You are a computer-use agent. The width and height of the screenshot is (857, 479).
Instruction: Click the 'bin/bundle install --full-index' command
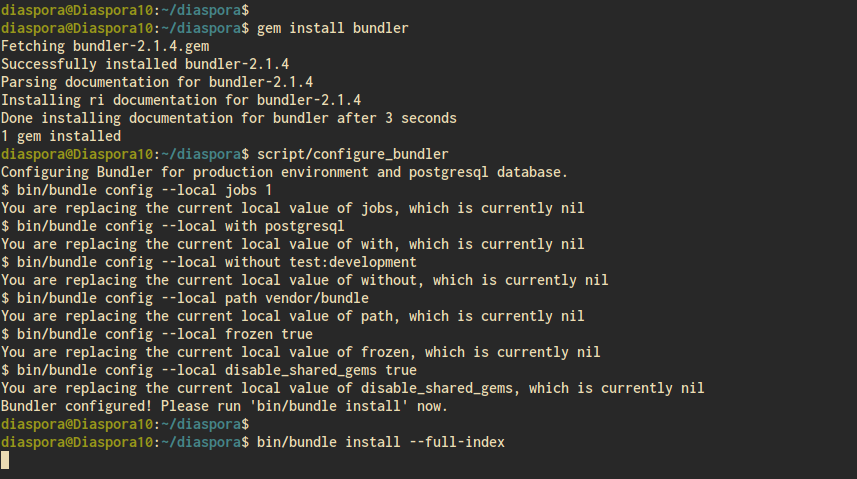[x=380, y=442]
